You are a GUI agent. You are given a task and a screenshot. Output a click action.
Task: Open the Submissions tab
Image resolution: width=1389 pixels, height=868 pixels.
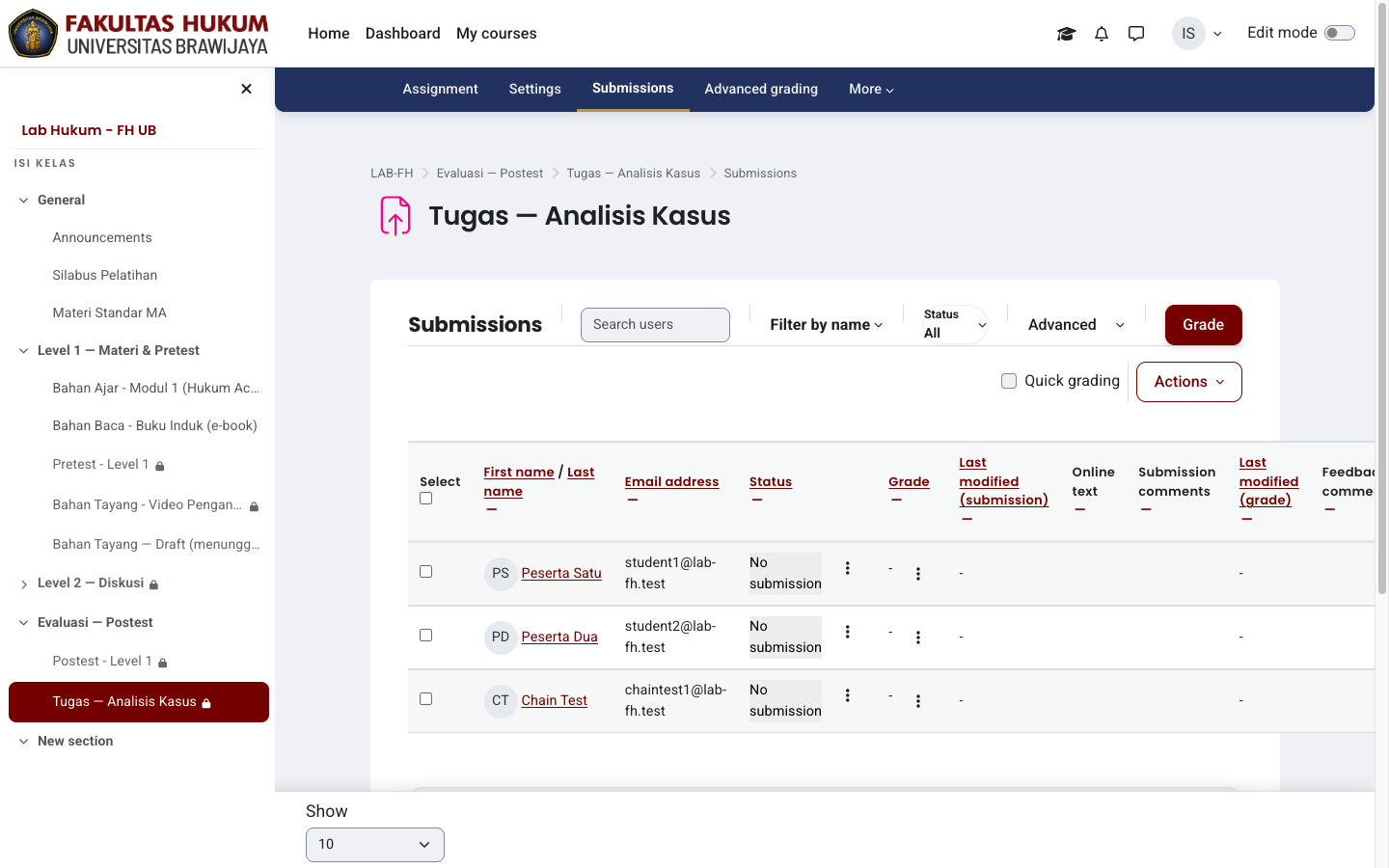pos(633,89)
